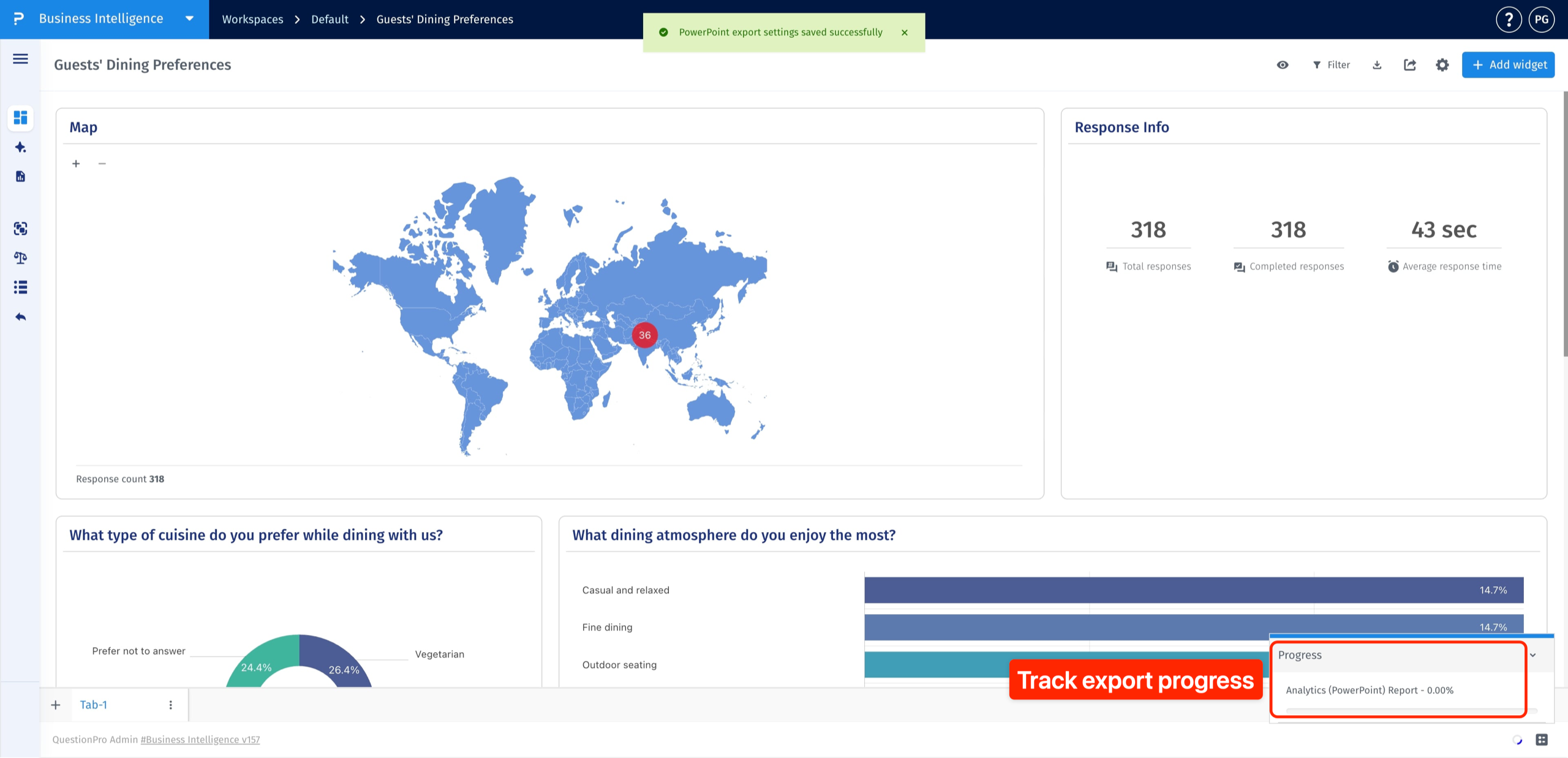
Task: Click the 318 Total responses value
Action: point(1148,230)
